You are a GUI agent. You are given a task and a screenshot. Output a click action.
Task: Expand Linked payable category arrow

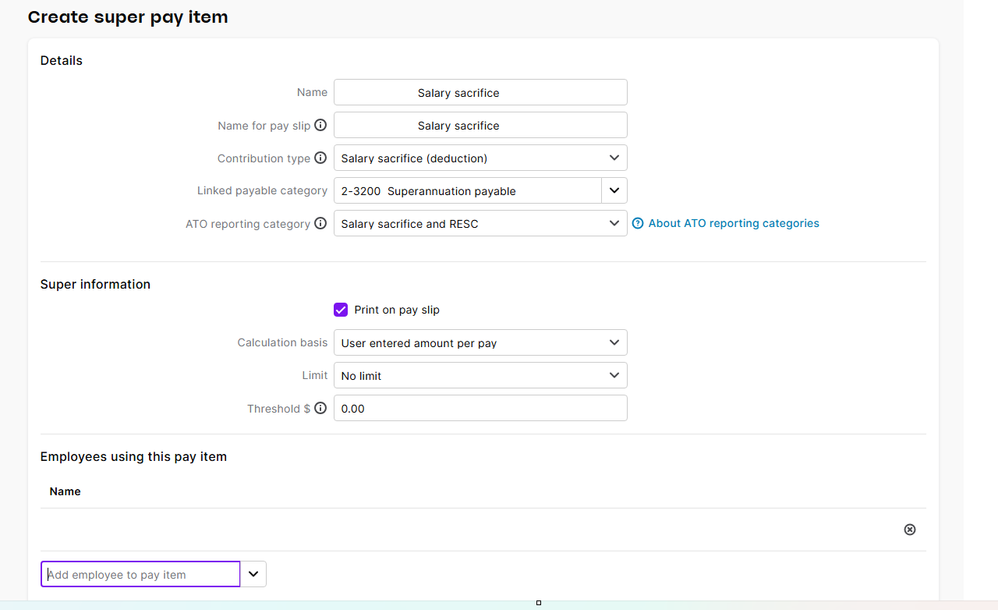click(614, 190)
